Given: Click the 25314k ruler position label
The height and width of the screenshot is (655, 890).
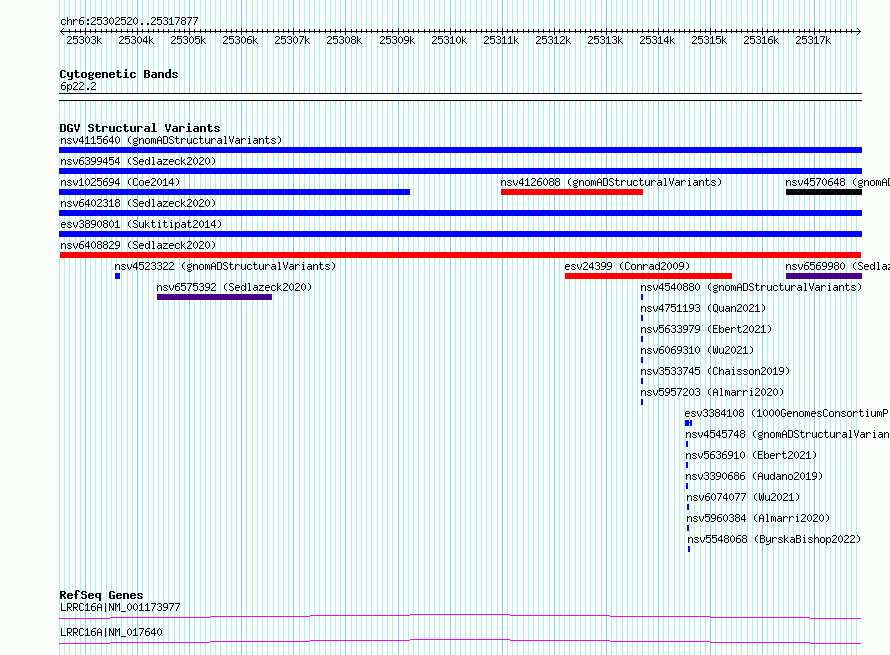Looking at the screenshot, I should tap(657, 40).
